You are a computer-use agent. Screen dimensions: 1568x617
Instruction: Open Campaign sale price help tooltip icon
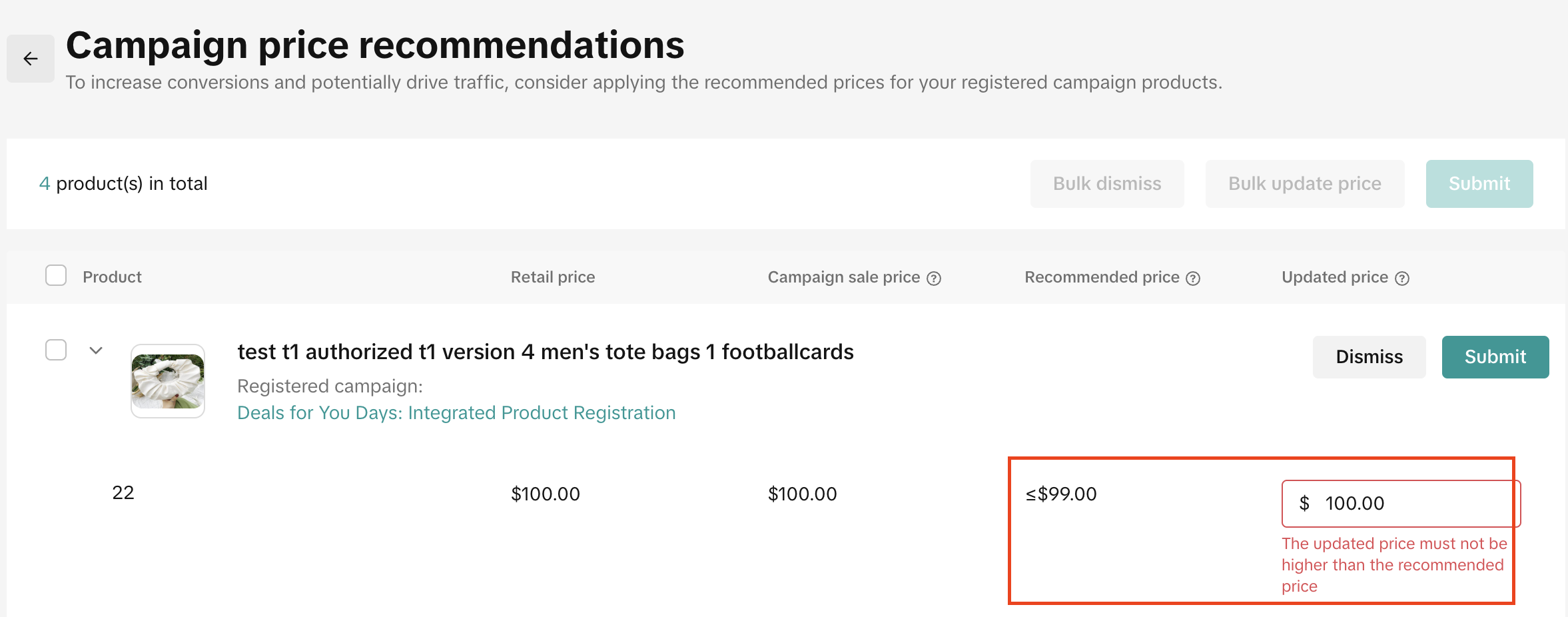coord(934,279)
